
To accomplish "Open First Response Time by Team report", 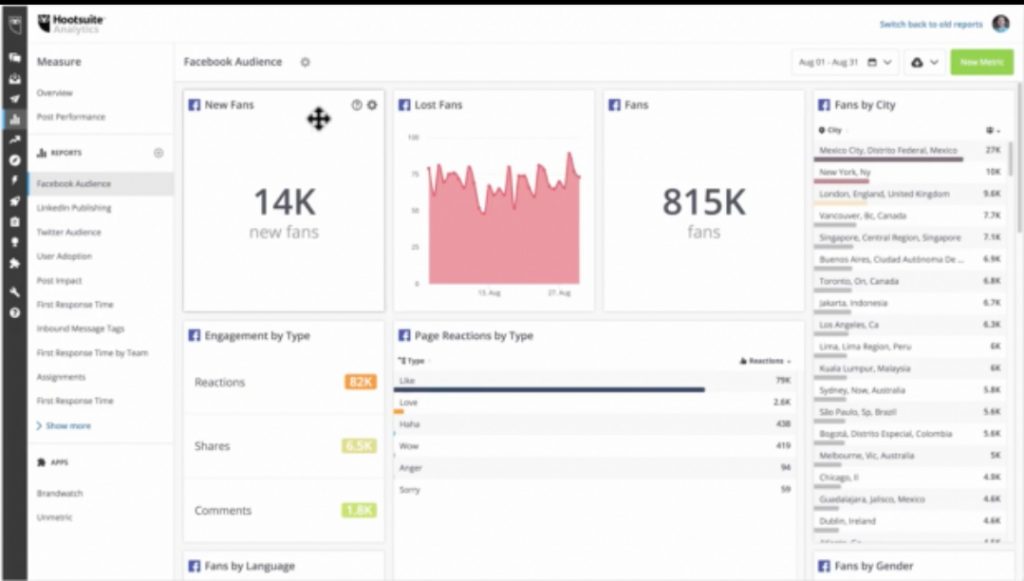I will point(92,353).
